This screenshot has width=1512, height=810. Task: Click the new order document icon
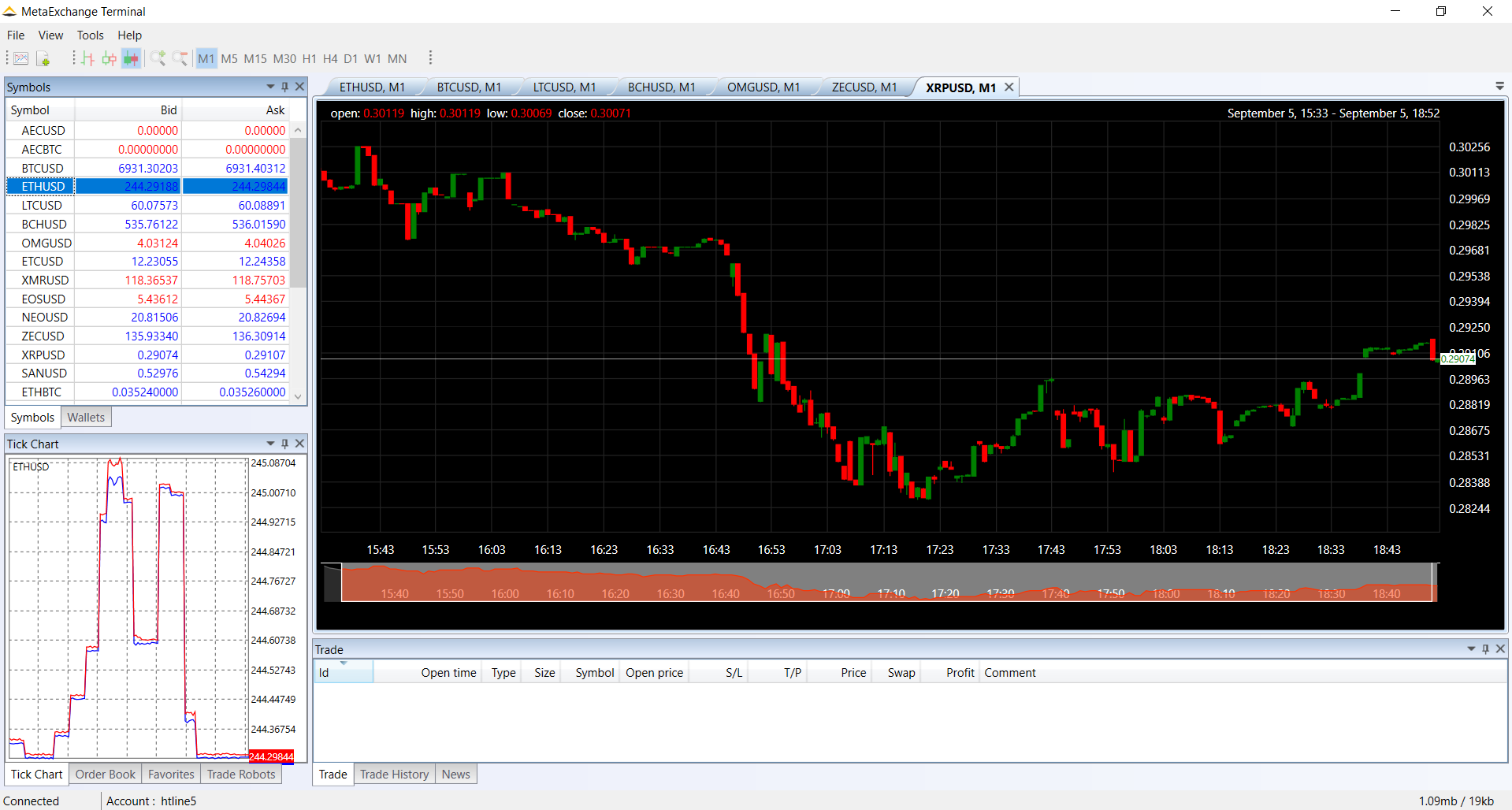pos(43,58)
